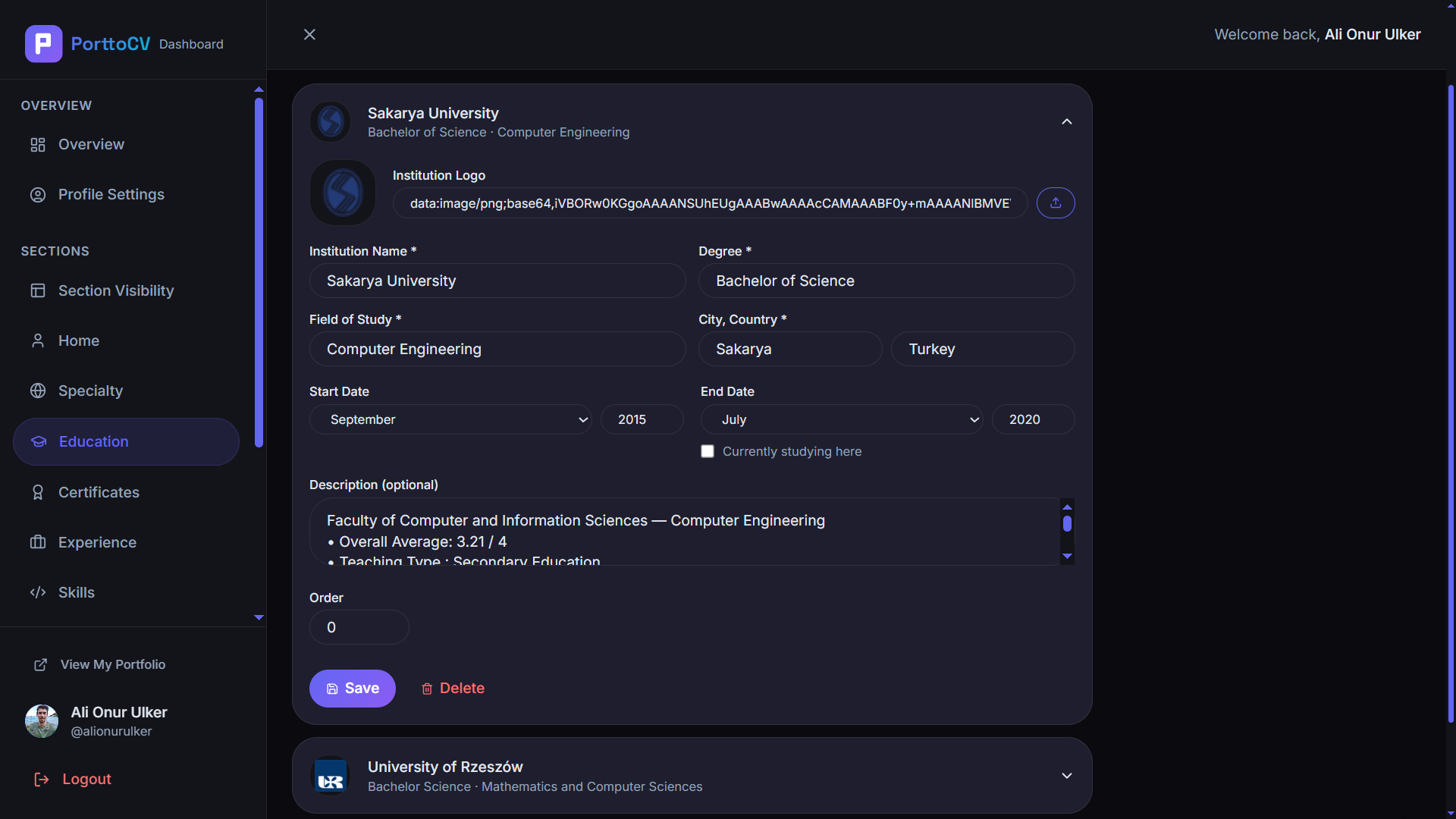Click the Skills code icon
The image size is (1456, 819).
coord(38,592)
